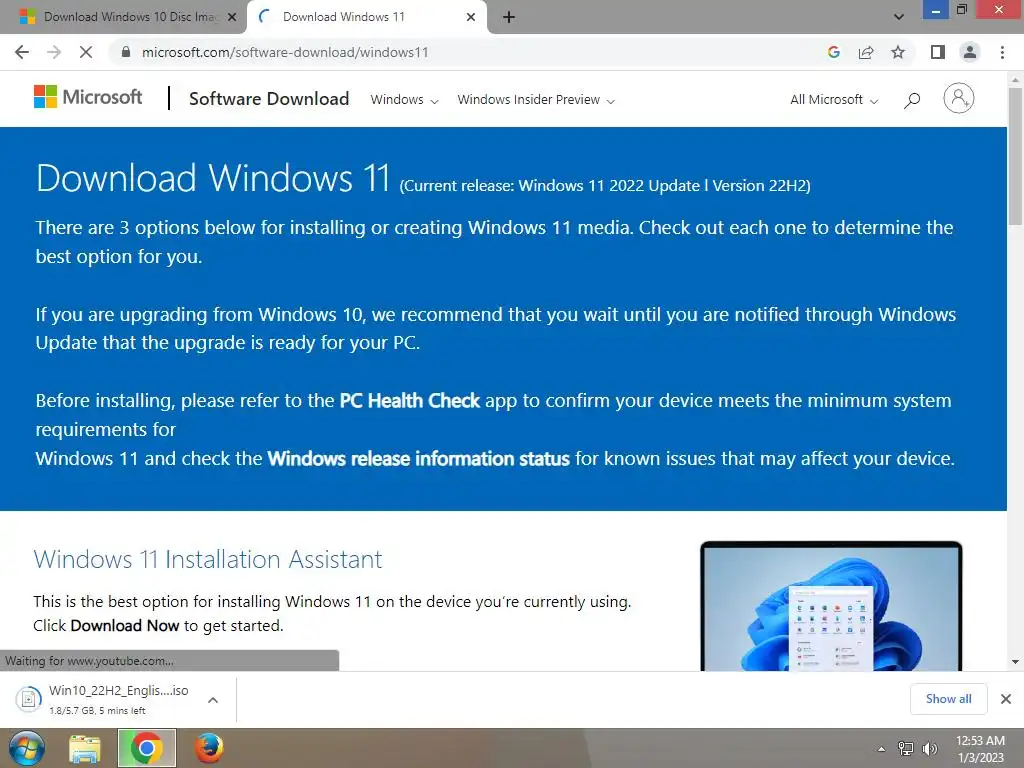Close the Download Windows 11 tab
This screenshot has width=1024, height=768.
471,17
